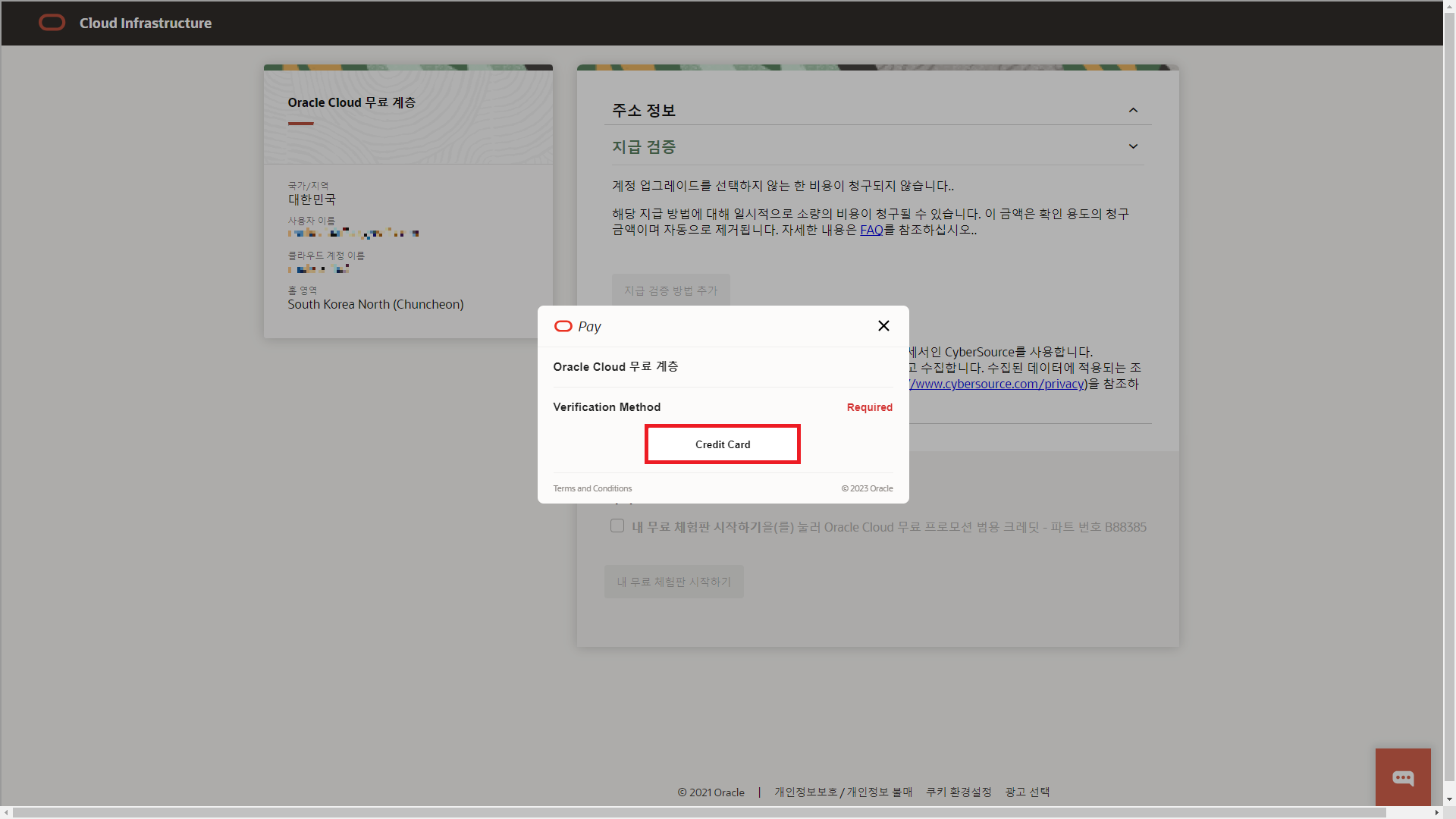Image resolution: width=1456 pixels, height=819 pixels.
Task: Check the 내 무료 체험판 시작하기 agreement checkbox
Action: (617, 526)
